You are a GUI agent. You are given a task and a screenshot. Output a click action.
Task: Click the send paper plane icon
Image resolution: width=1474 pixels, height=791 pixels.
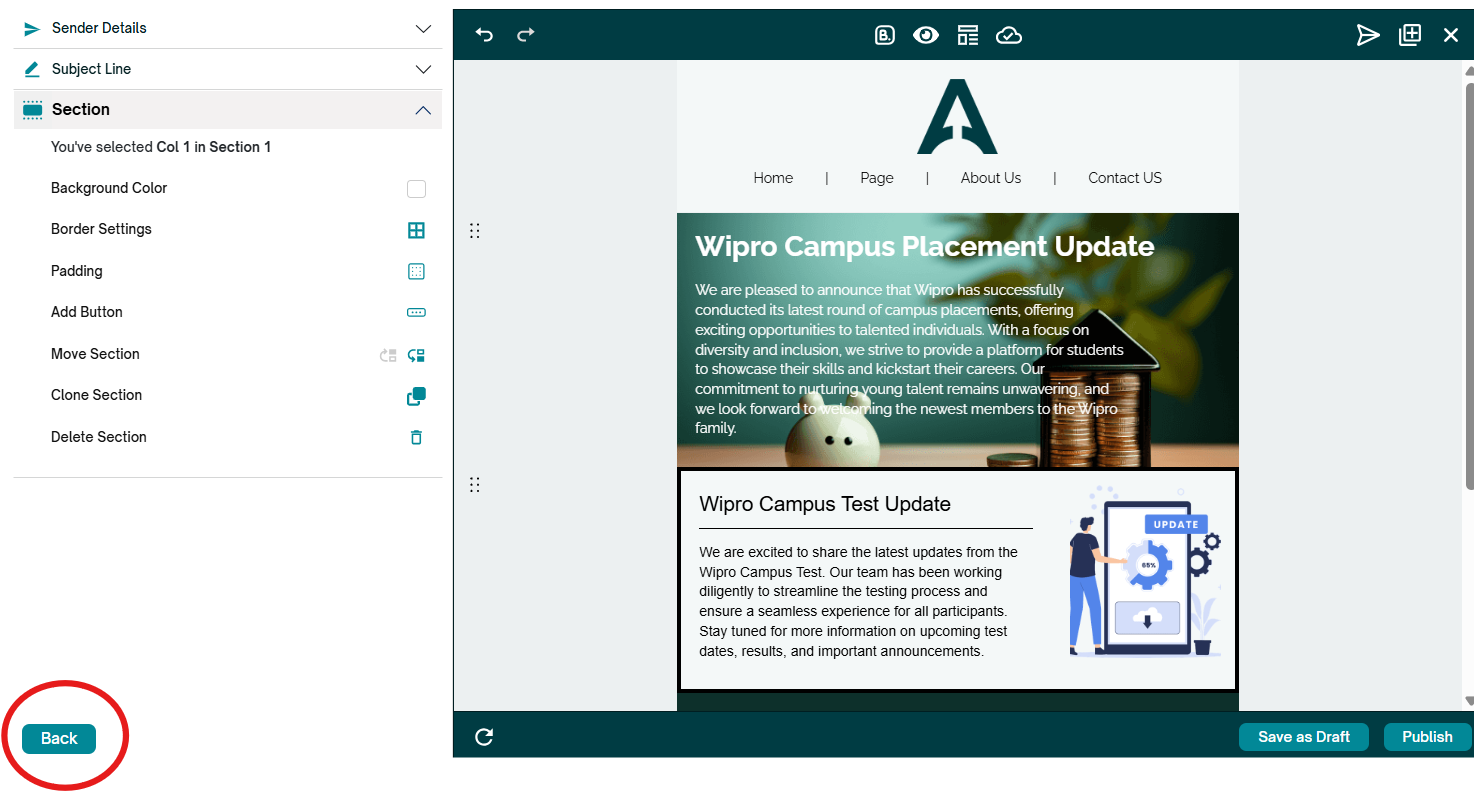pyautogui.click(x=1367, y=36)
